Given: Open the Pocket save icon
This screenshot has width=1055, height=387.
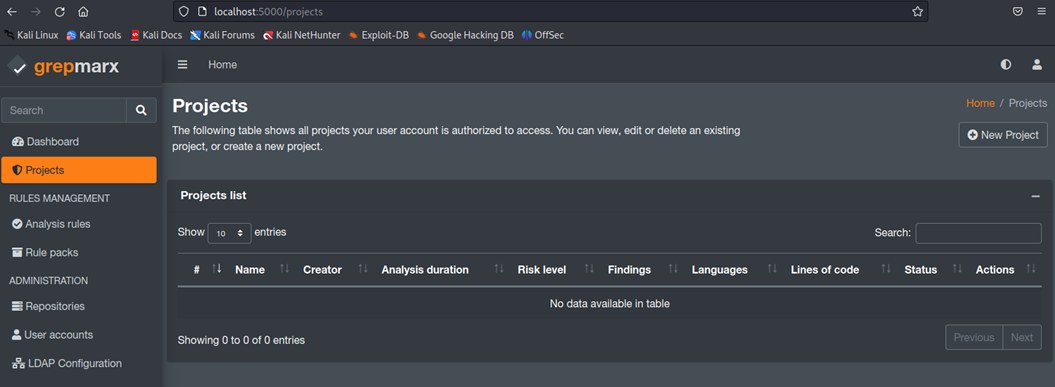Looking at the screenshot, I should (x=1018, y=11).
